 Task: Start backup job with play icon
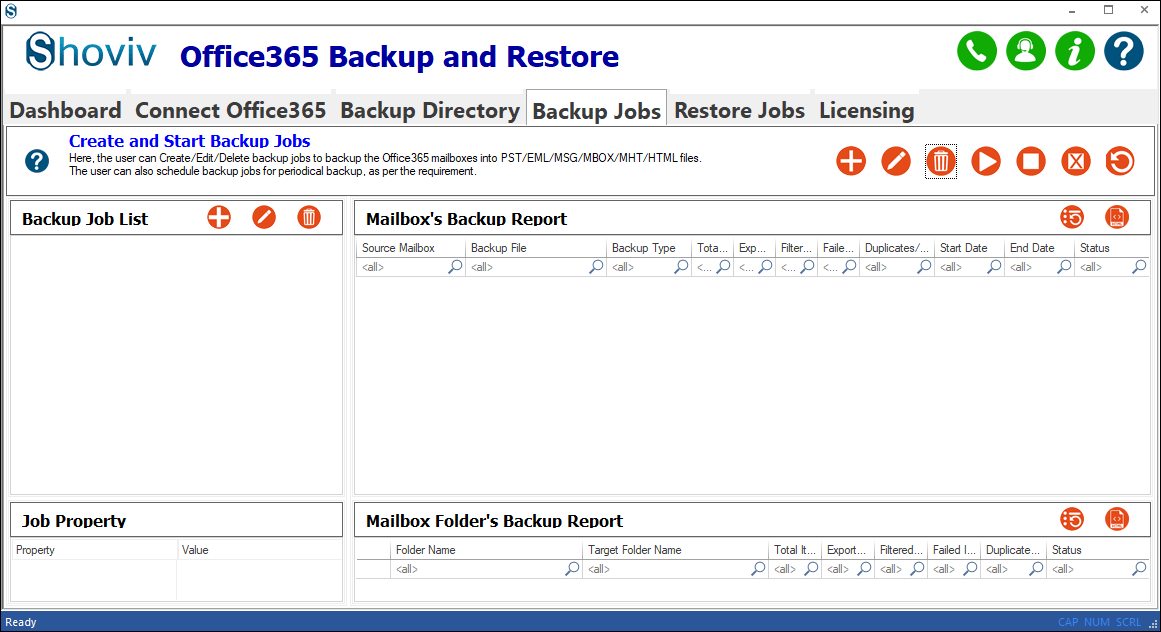point(986,161)
